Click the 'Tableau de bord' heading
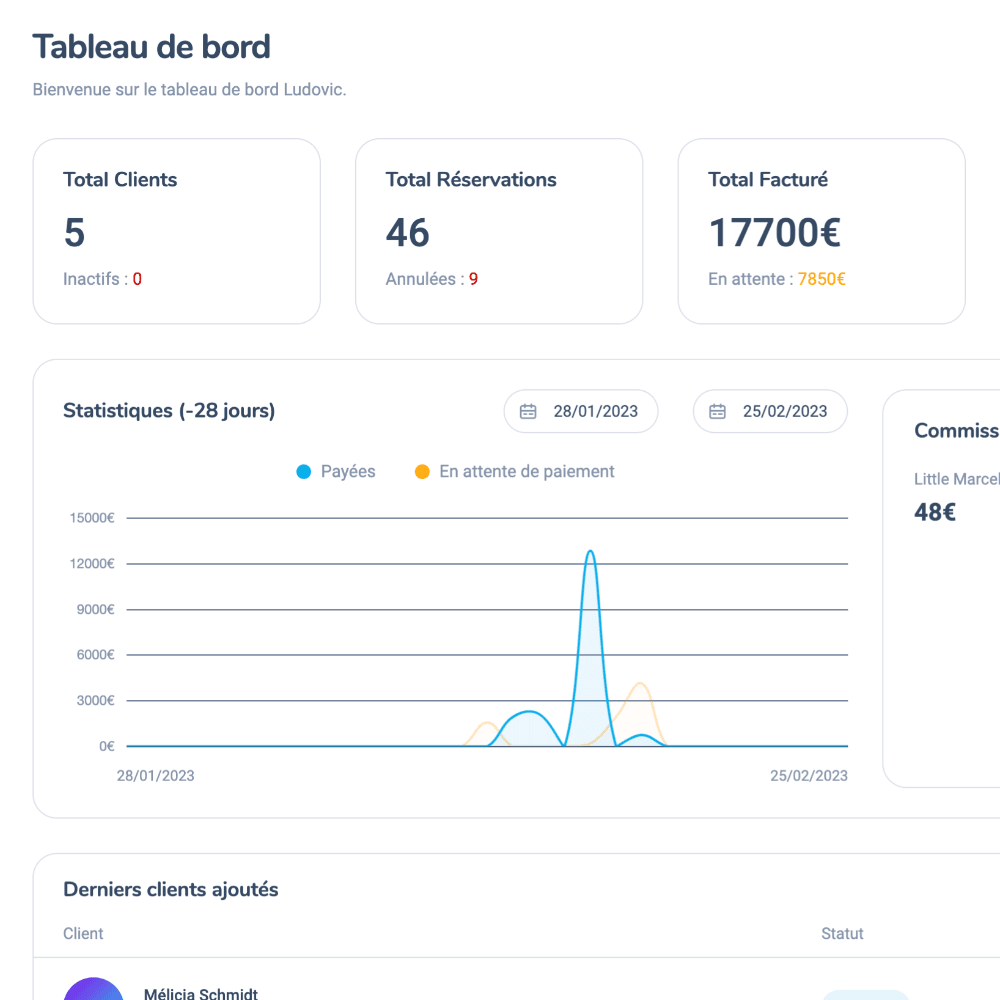Viewport: 1000px width, 1000px height. click(x=152, y=47)
